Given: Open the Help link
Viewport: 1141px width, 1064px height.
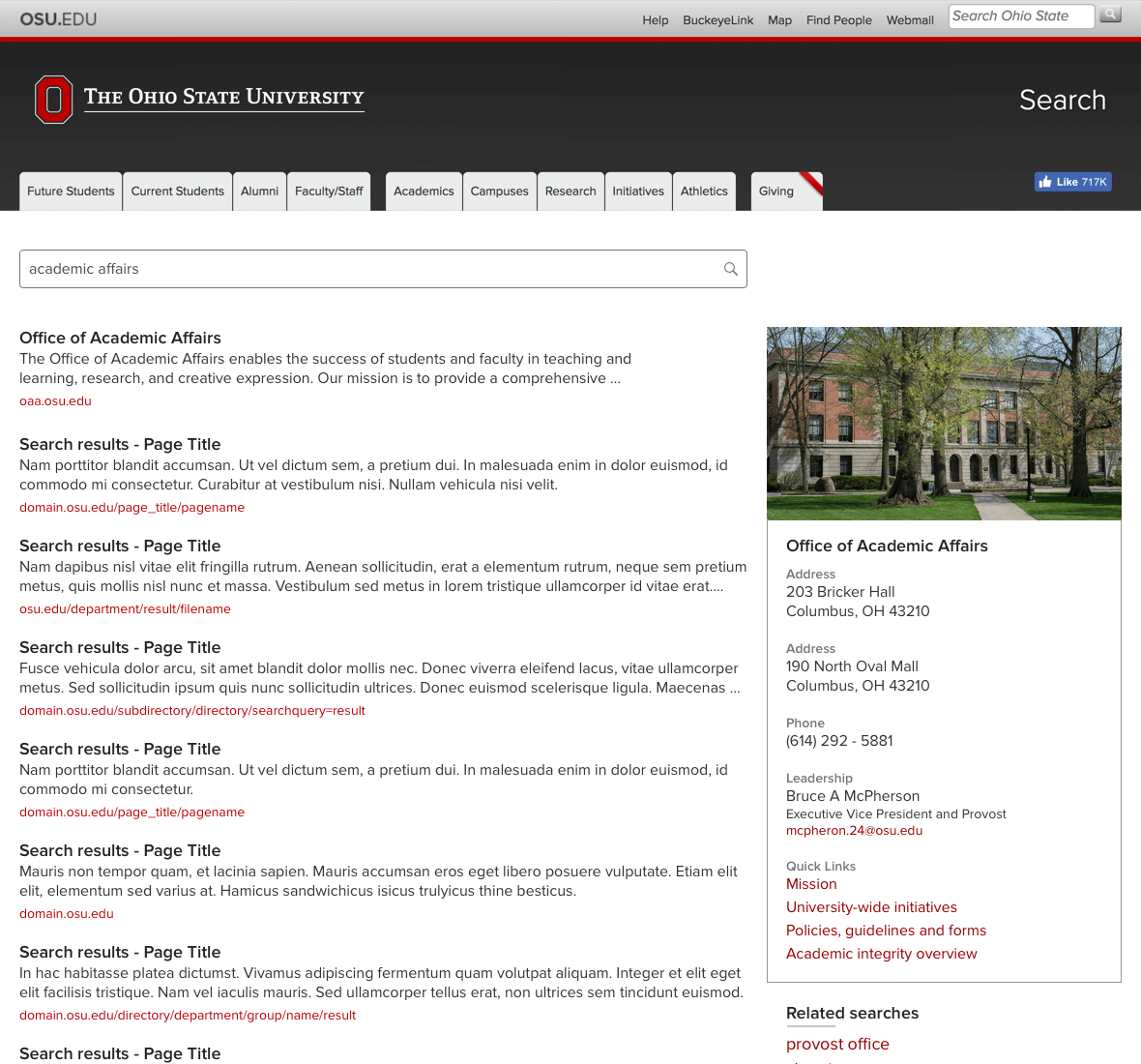Looking at the screenshot, I should pos(655,20).
